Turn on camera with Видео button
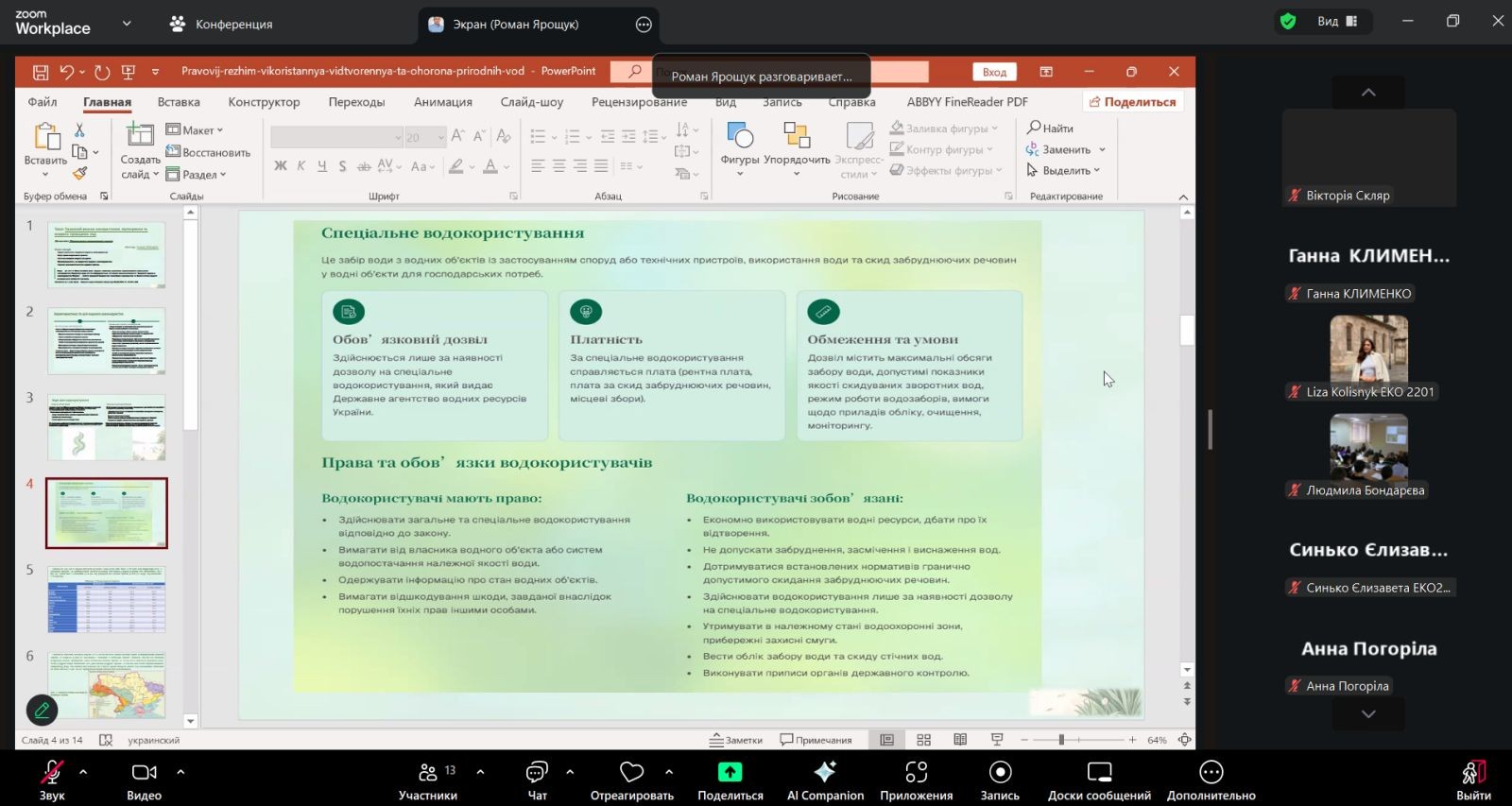Viewport: 1512px width, 806px height. (x=144, y=773)
